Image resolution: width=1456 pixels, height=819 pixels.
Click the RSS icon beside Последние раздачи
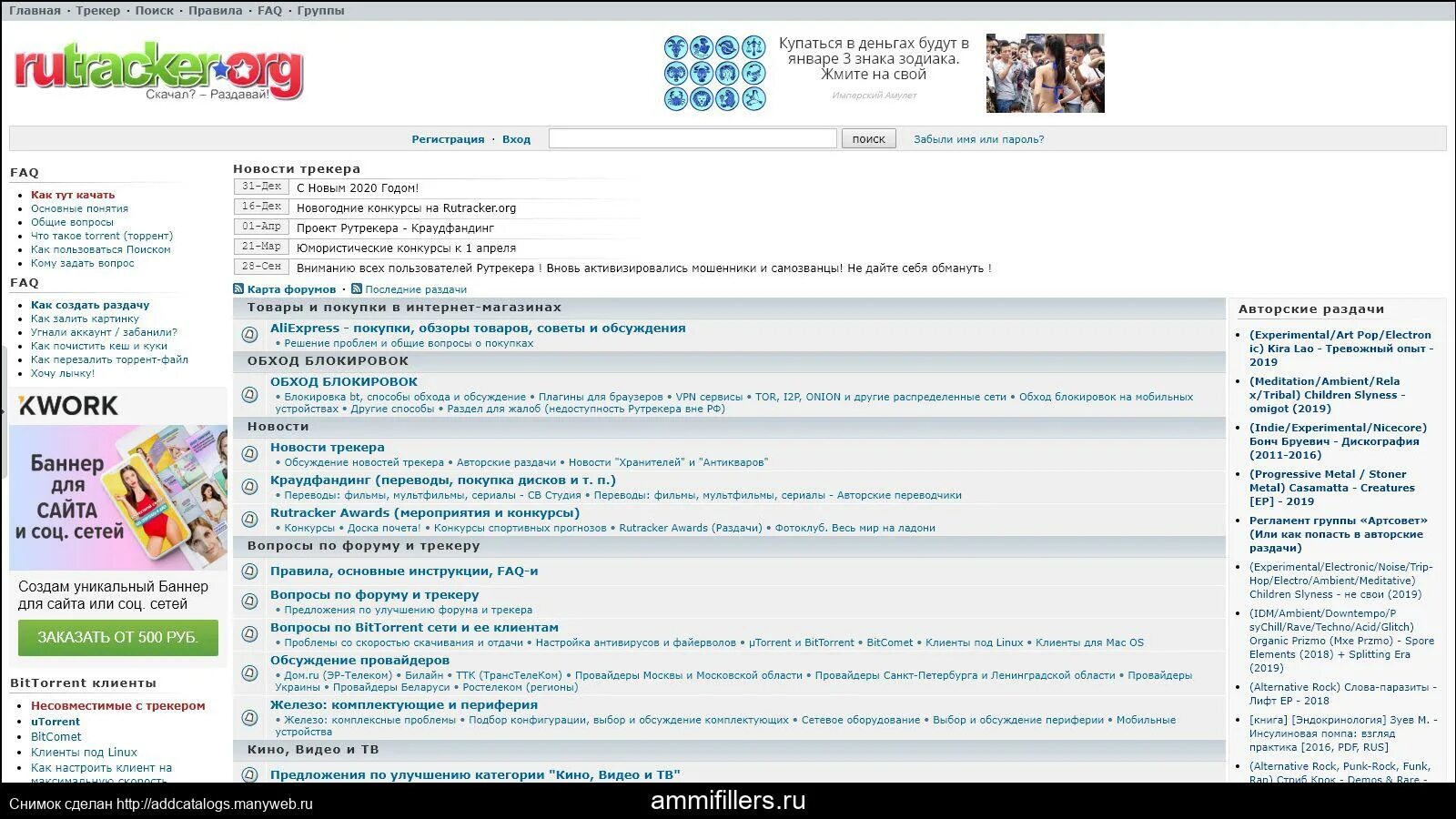point(357,289)
